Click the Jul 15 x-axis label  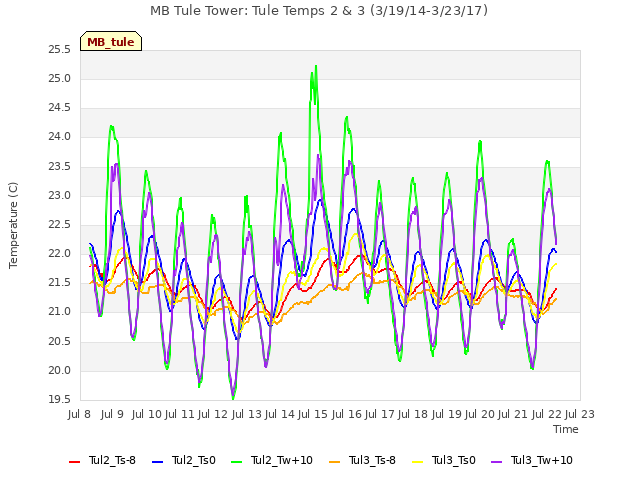pos(313,415)
